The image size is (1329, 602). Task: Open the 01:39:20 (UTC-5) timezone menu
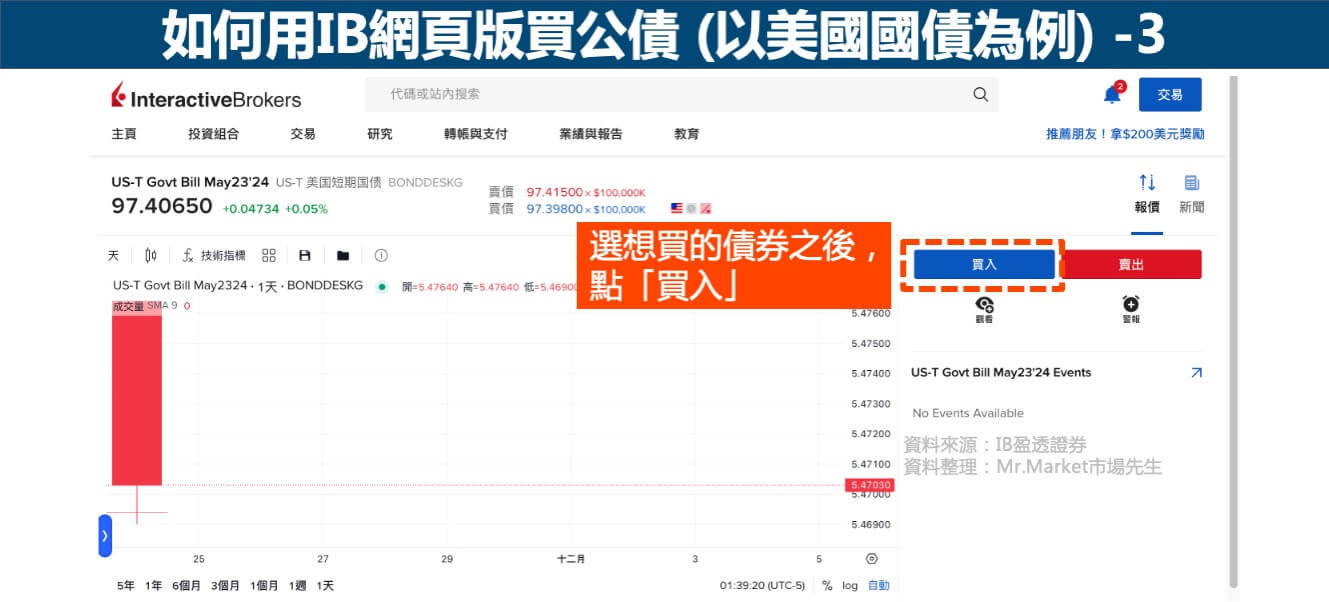762,585
